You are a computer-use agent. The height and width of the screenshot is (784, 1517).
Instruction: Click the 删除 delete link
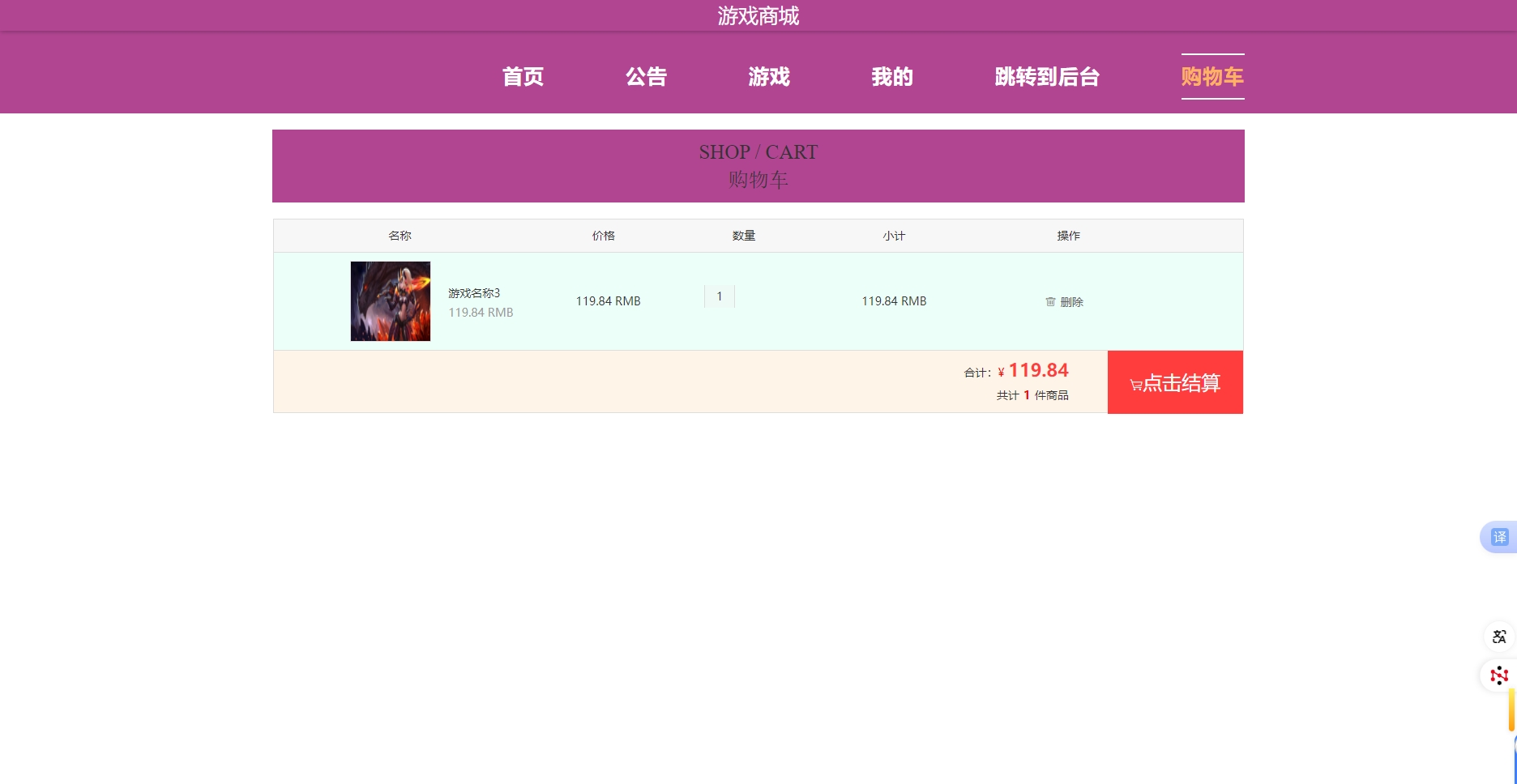click(1073, 301)
